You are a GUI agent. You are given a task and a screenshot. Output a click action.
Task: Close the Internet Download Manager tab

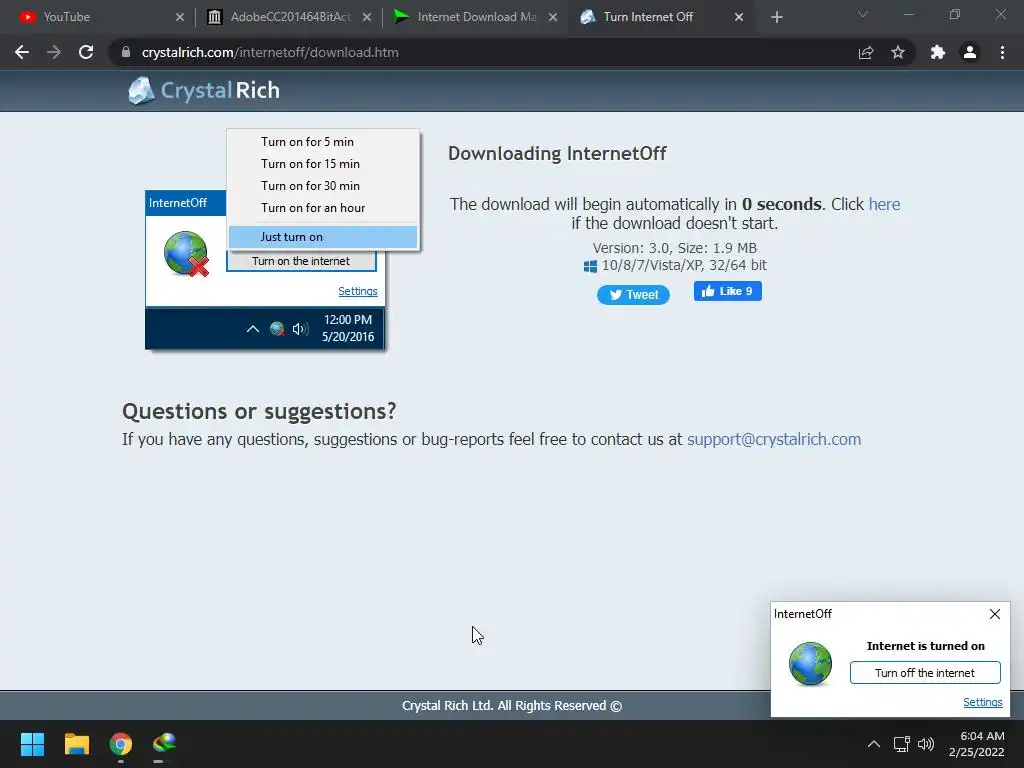553,17
